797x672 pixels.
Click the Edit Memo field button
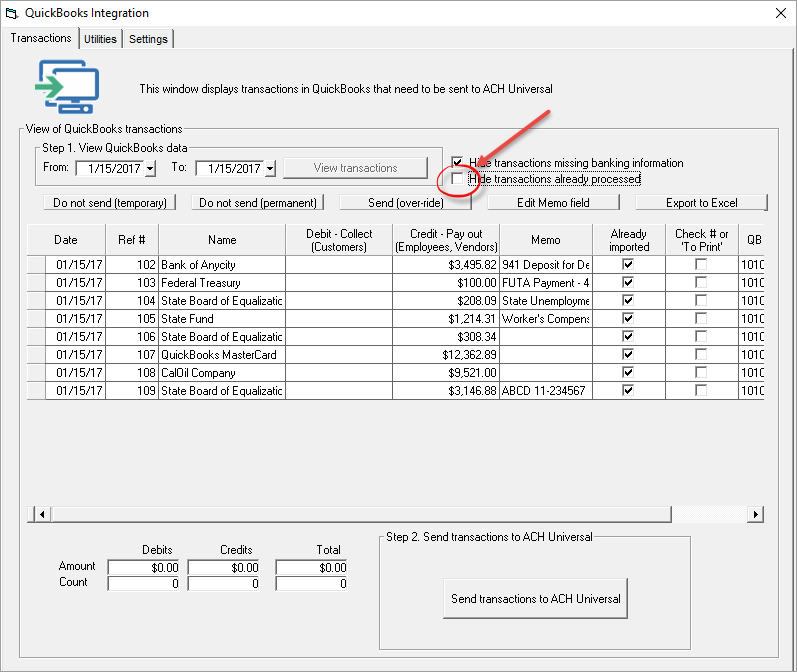click(x=554, y=203)
